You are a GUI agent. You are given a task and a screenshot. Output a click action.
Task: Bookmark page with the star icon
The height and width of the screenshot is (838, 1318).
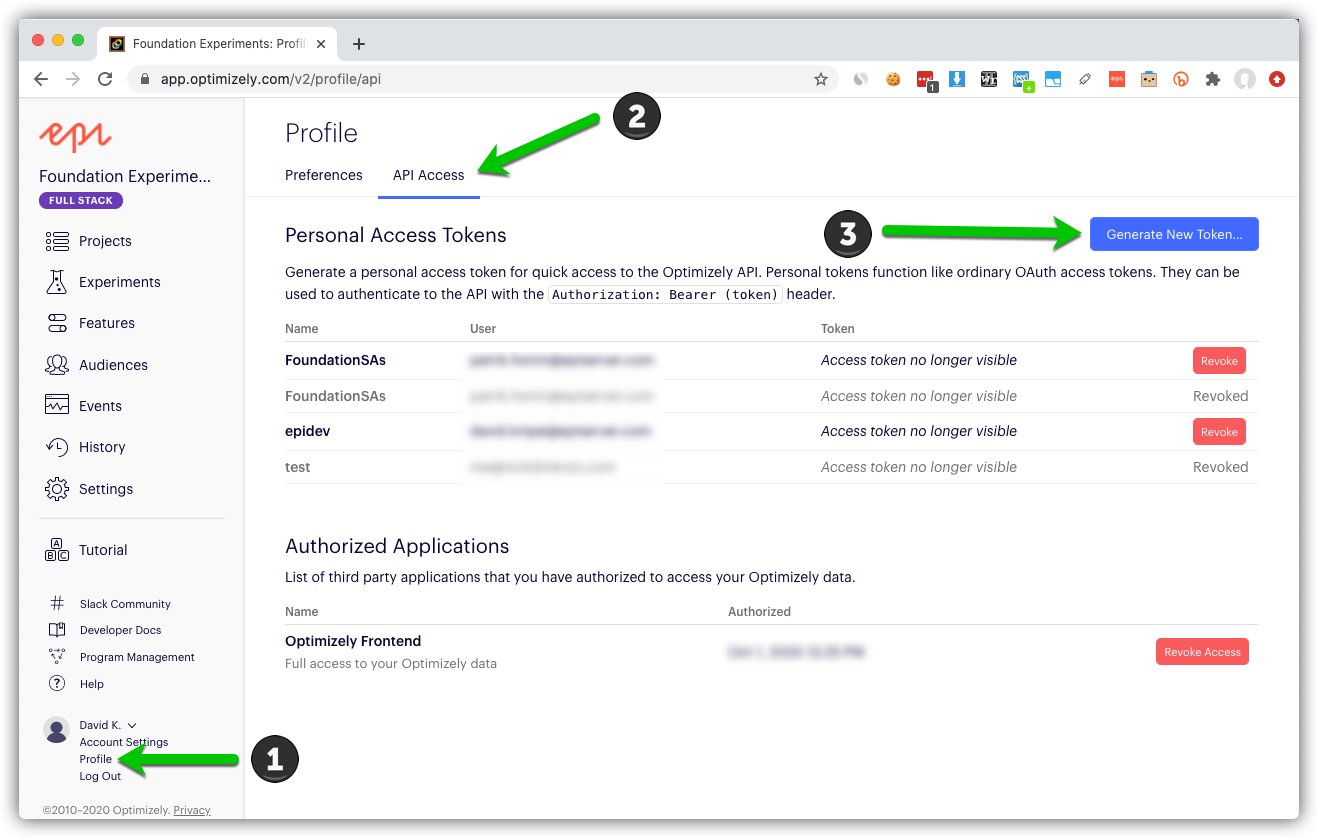pos(820,79)
